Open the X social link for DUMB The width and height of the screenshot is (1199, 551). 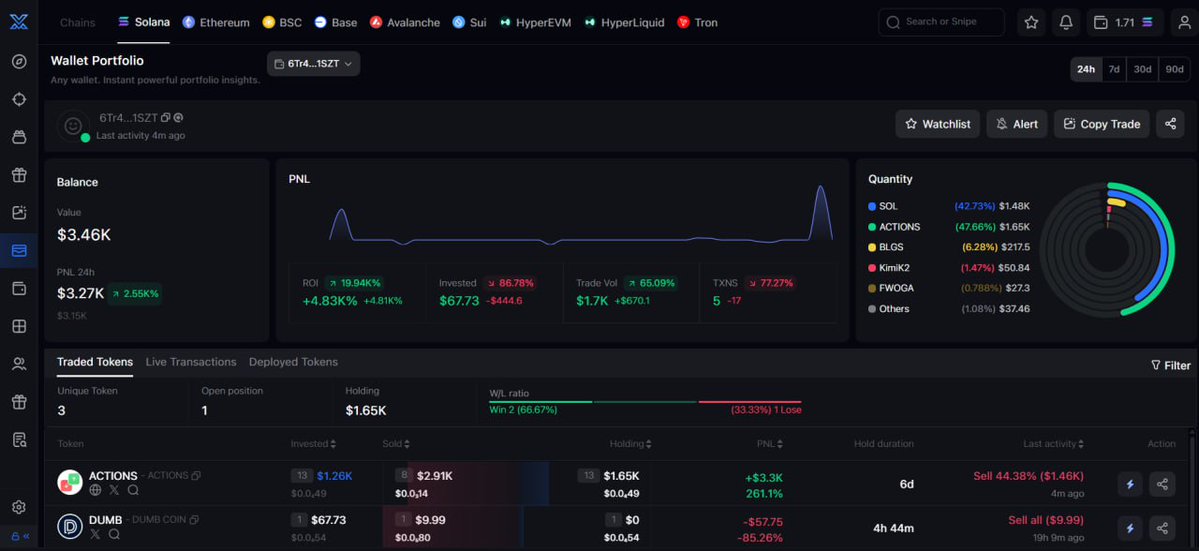(95, 534)
